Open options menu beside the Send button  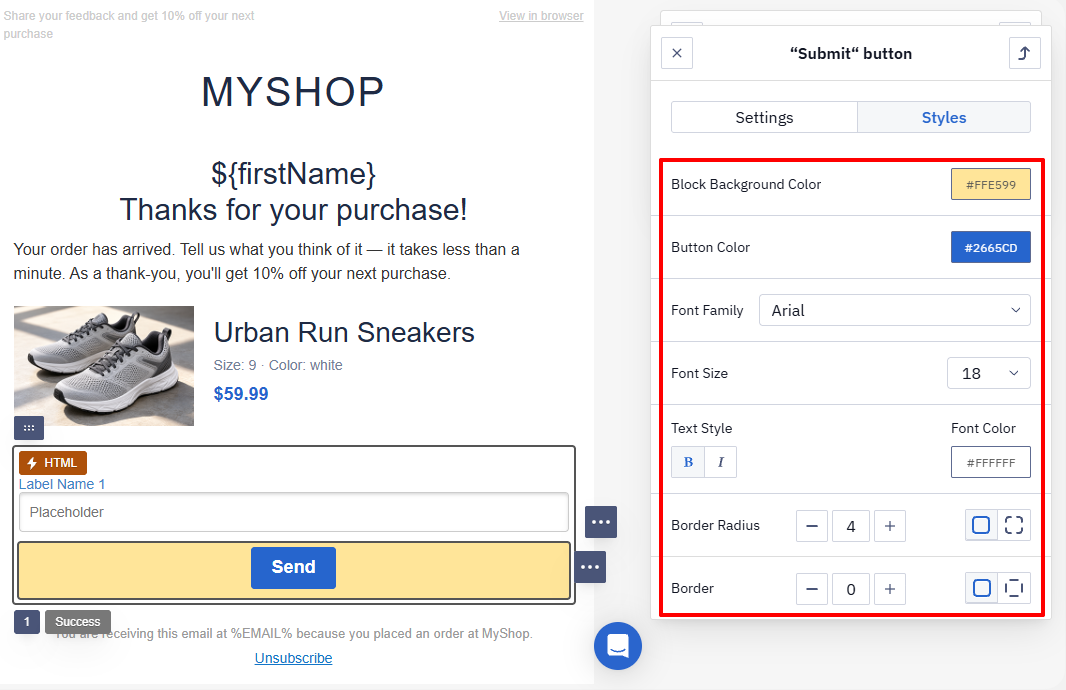tap(590, 567)
